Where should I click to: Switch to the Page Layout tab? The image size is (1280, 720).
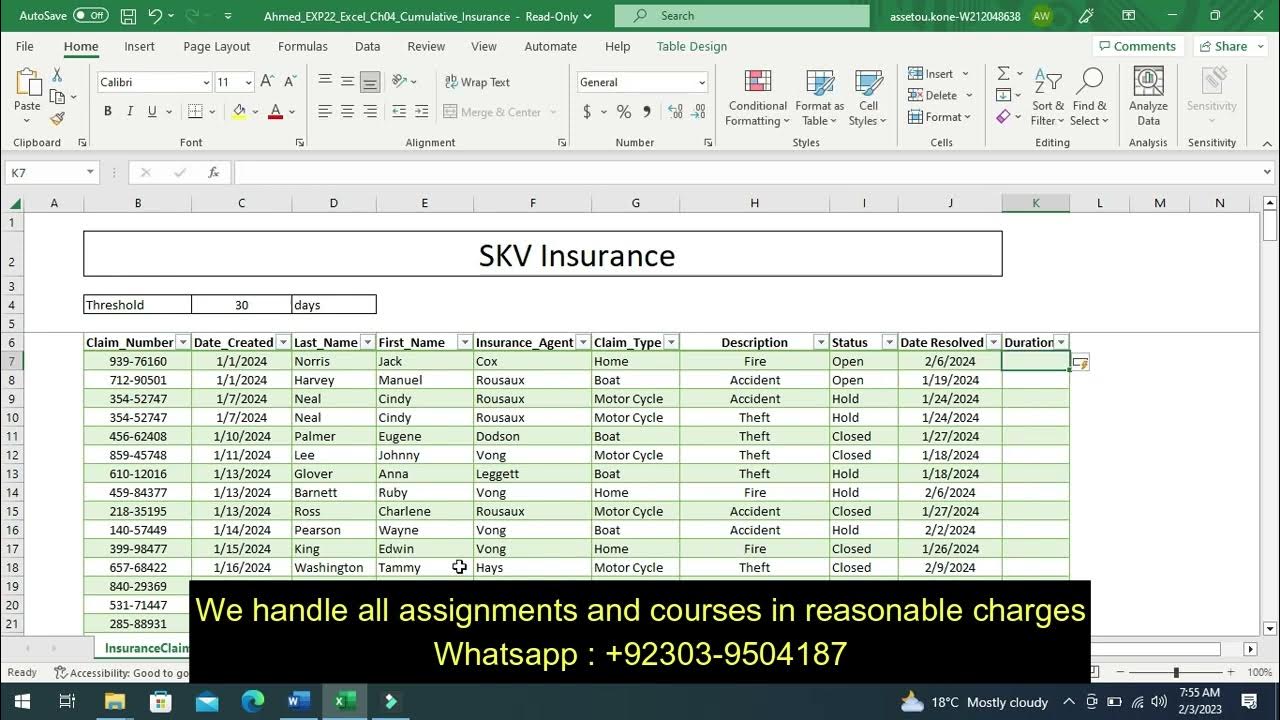217,46
